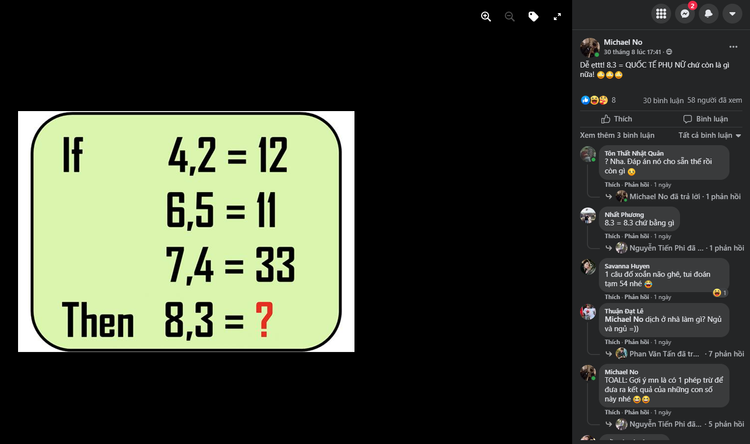View the post's reaction emoji list
The image size is (750, 444).
tap(596, 100)
